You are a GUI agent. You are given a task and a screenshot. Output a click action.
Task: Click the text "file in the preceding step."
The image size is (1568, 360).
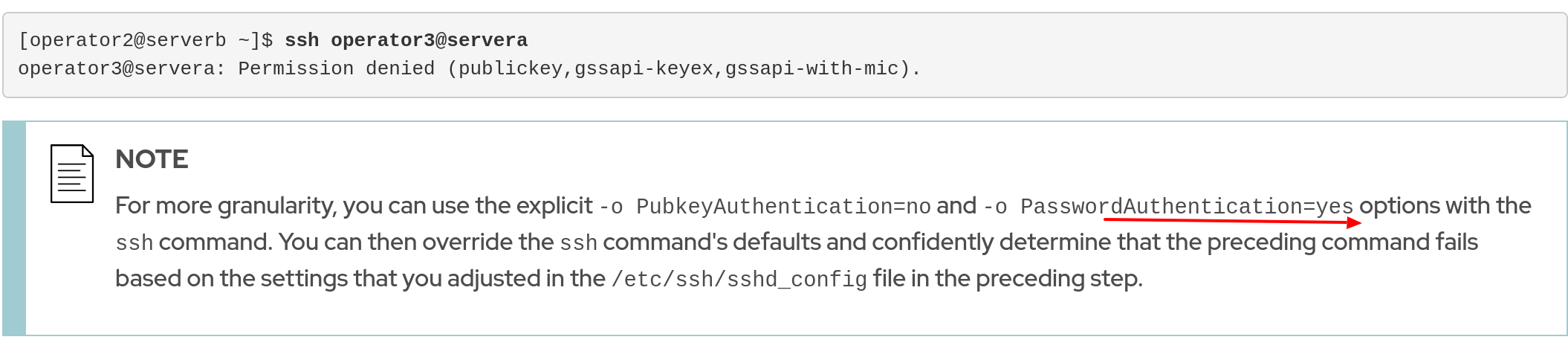(1007, 278)
